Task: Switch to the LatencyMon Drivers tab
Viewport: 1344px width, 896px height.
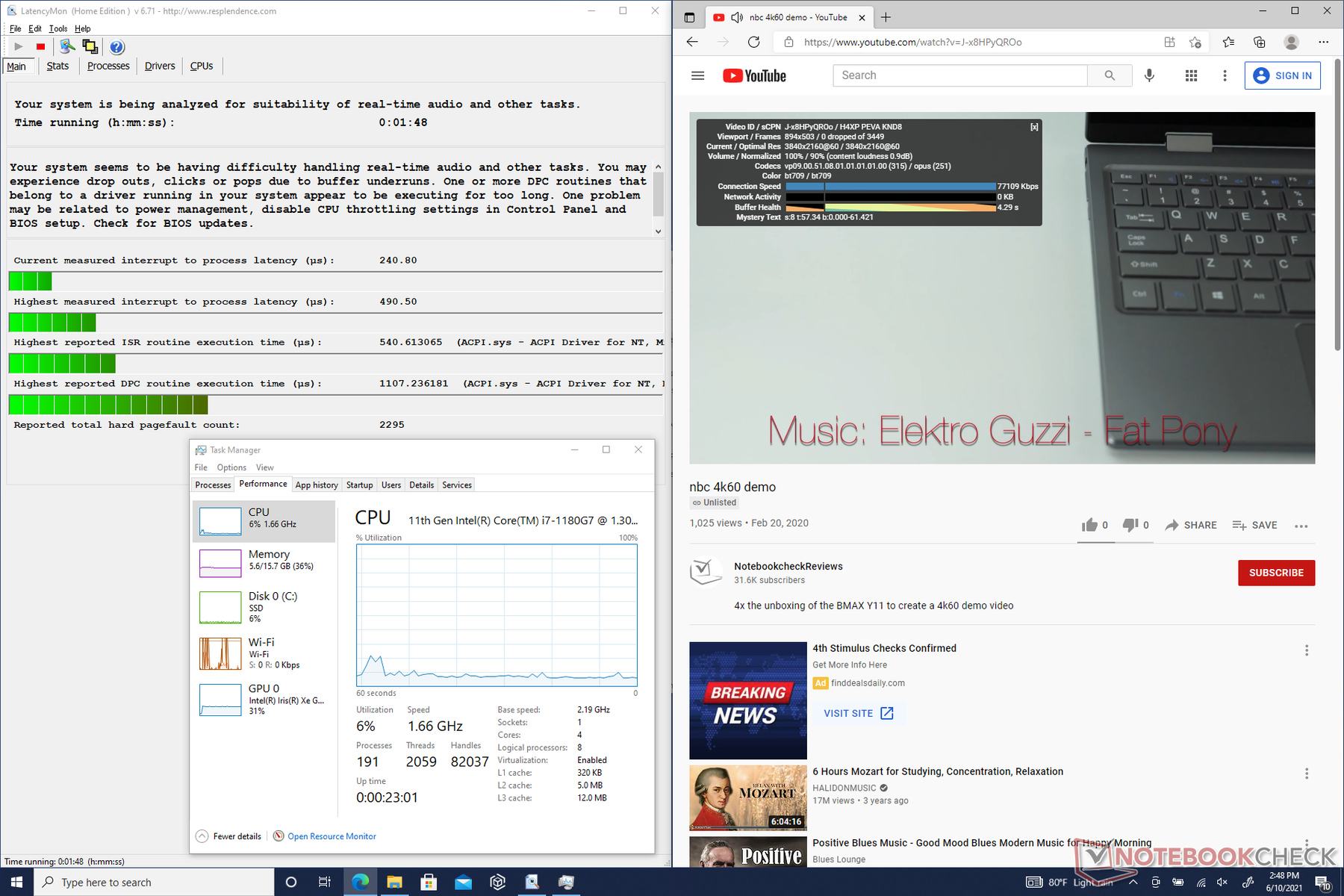Action: [x=160, y=66]
